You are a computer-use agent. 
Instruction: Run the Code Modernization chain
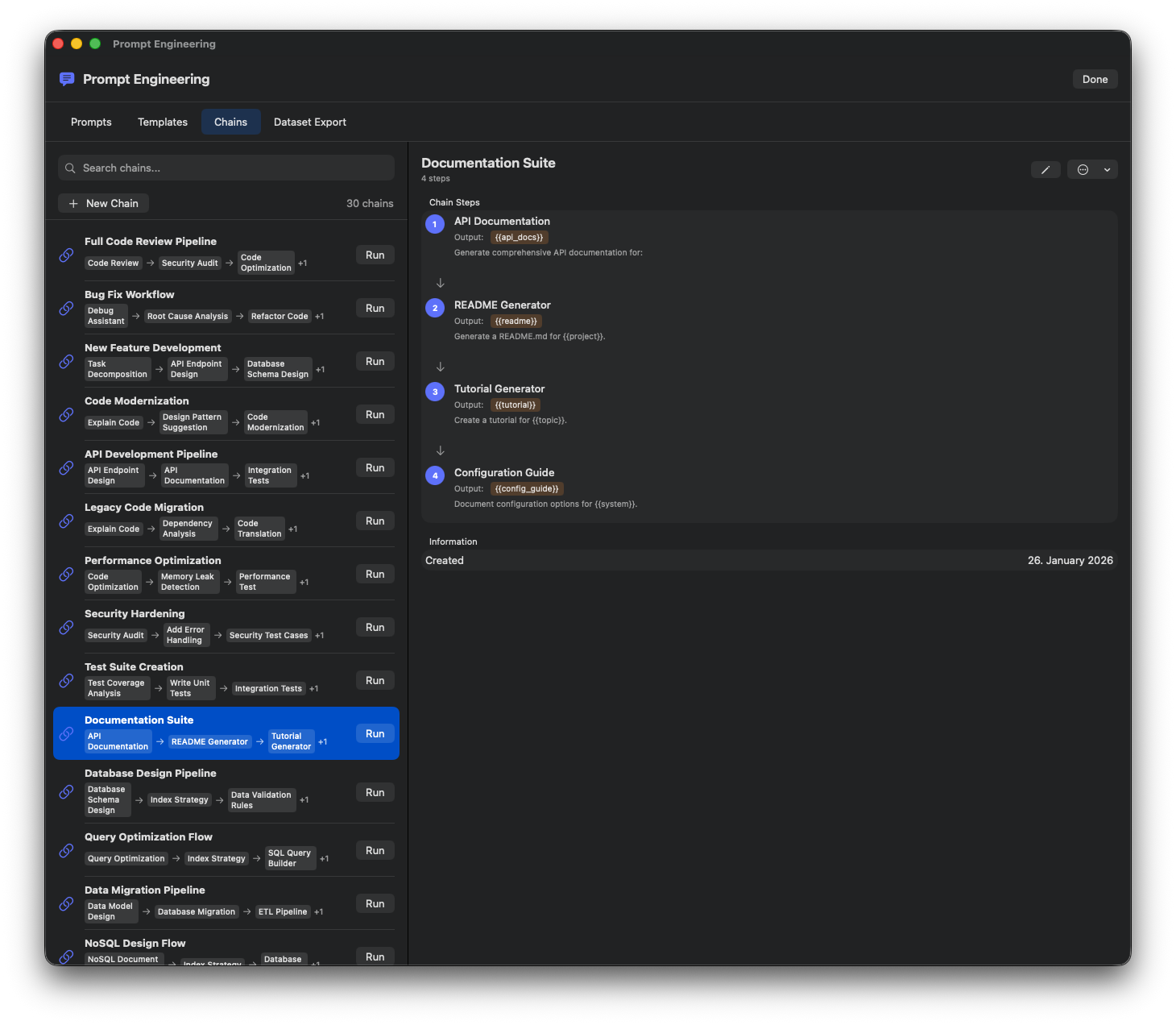click(x=375, y=415)
